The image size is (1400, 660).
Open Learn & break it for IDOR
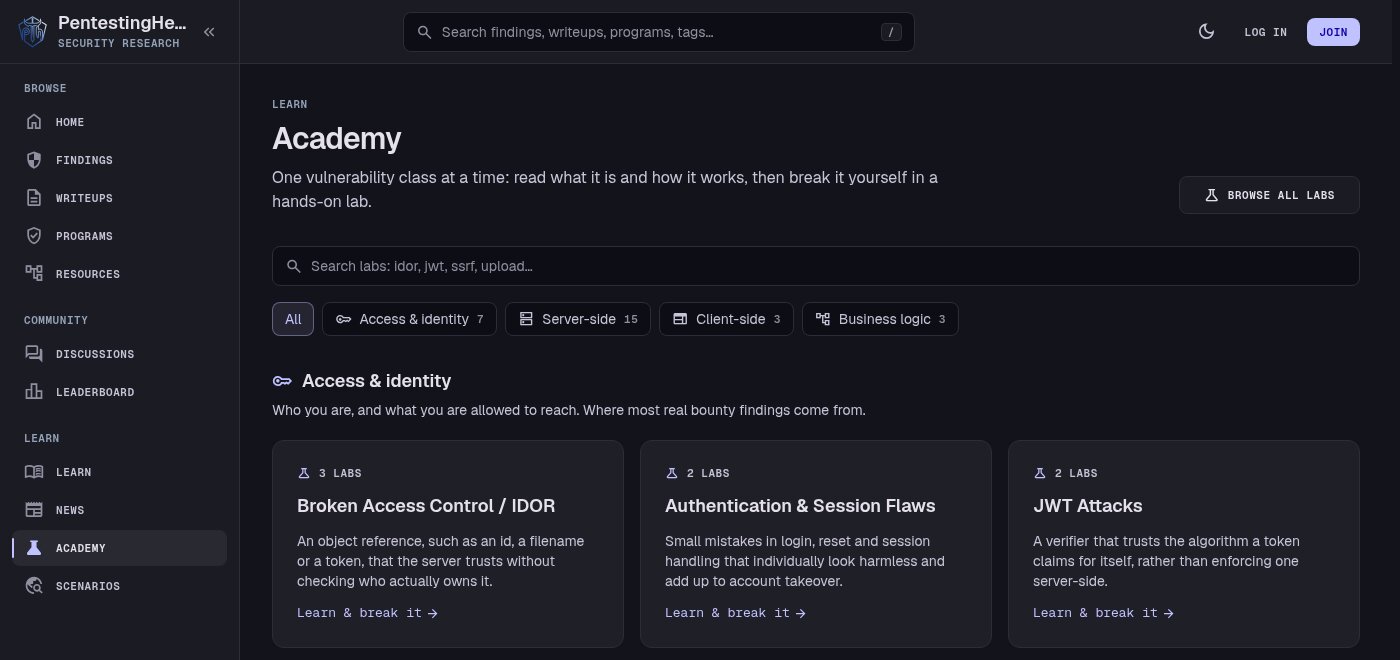point(367,613)
